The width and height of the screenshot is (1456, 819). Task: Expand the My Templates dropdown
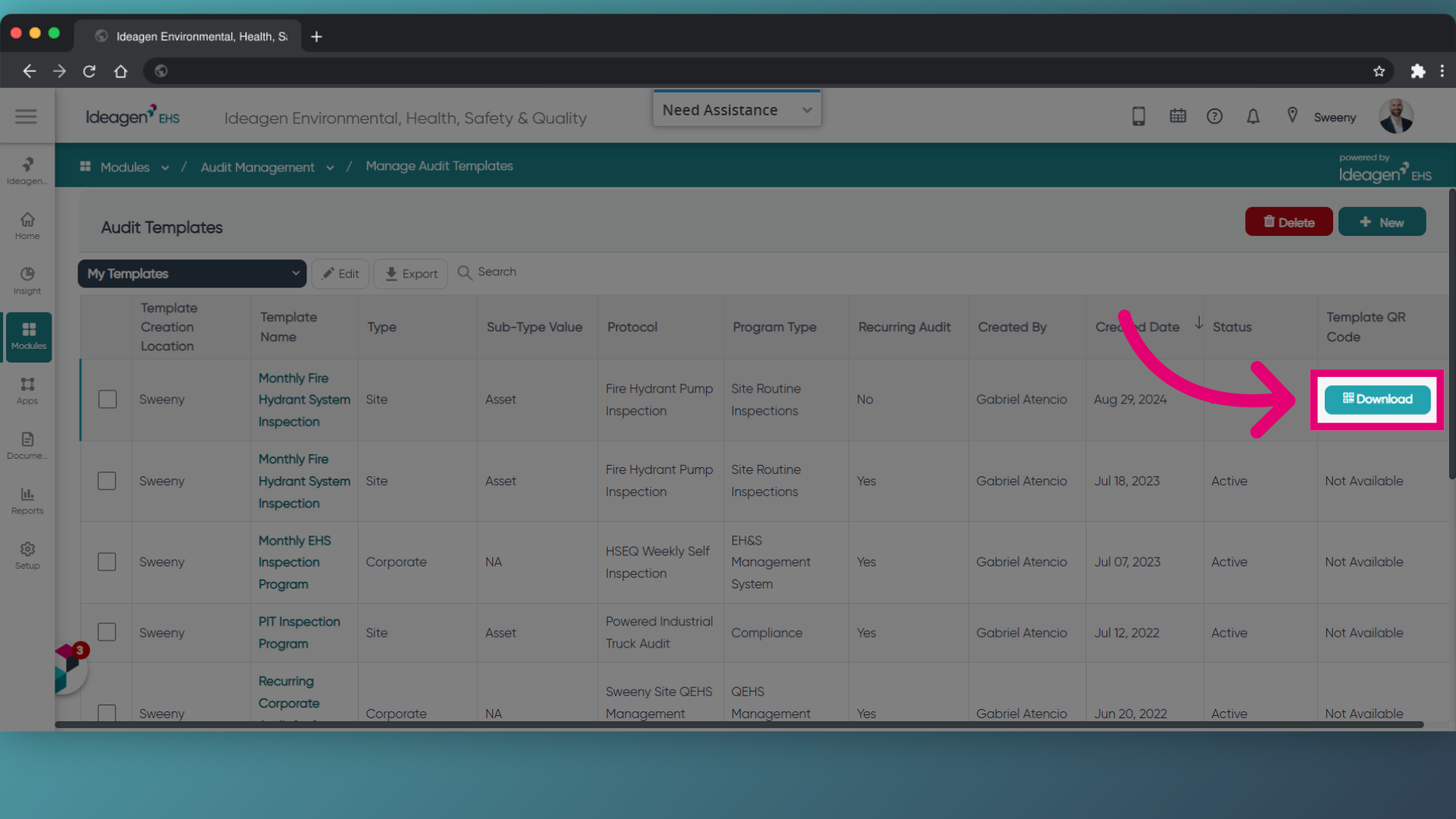[x=193, y=274]
